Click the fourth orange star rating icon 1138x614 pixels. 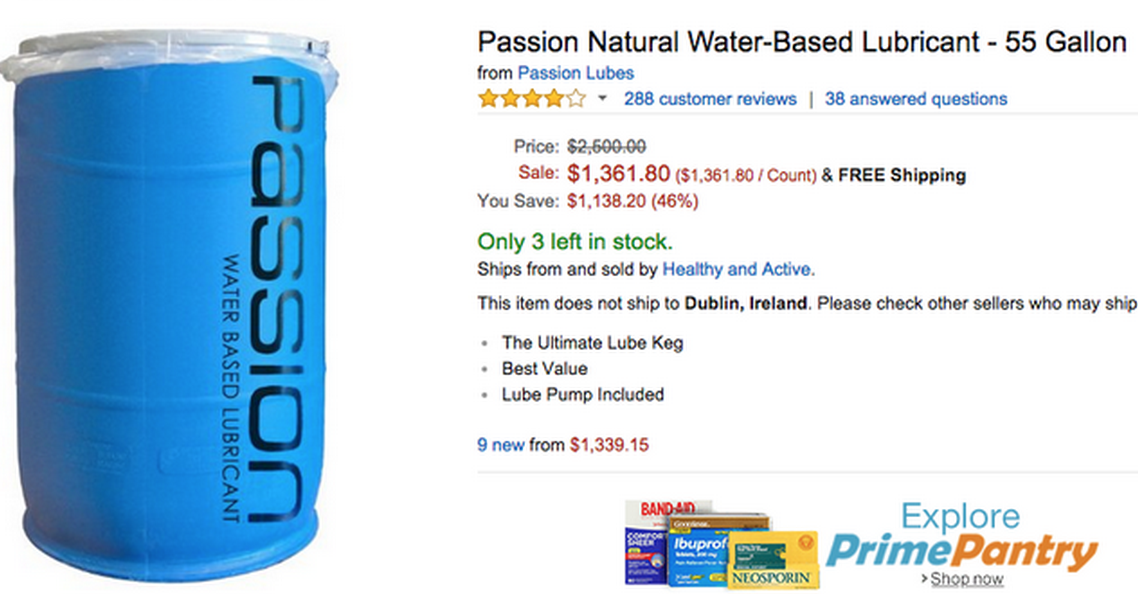click(555, 98)
